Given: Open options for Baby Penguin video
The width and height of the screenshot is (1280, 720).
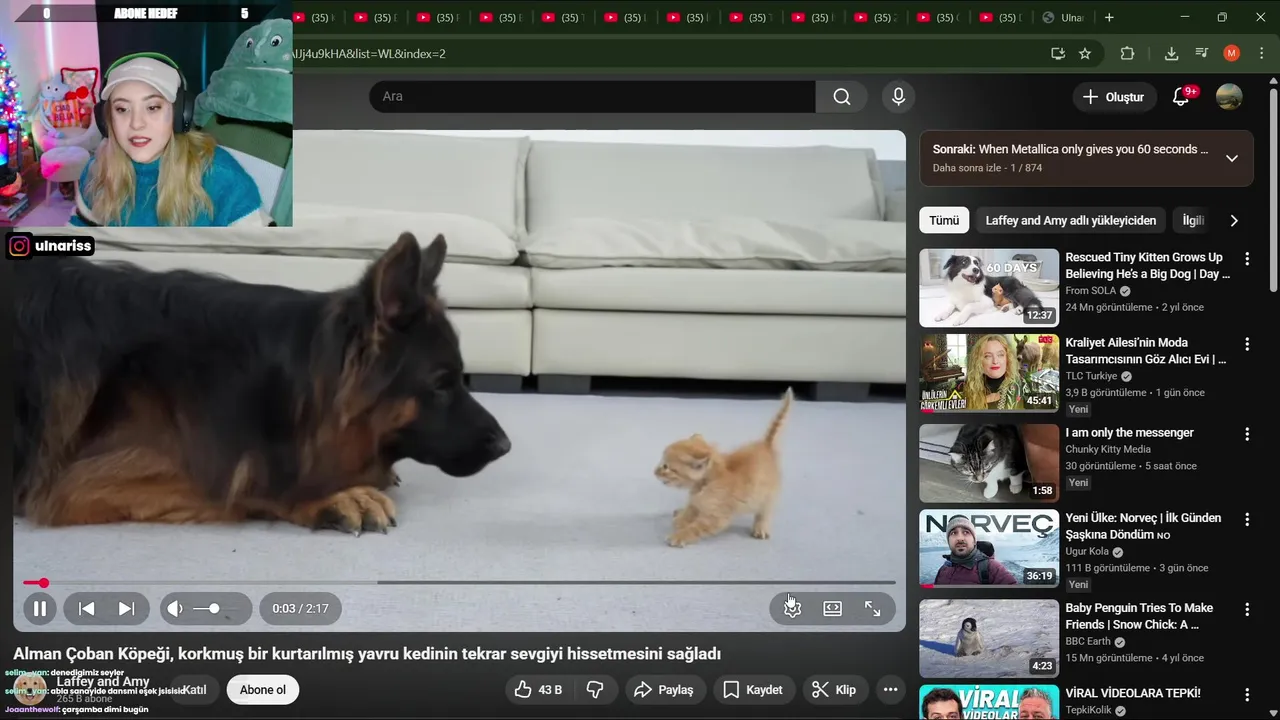Looking at the screenshot, I should [1246, 609].
